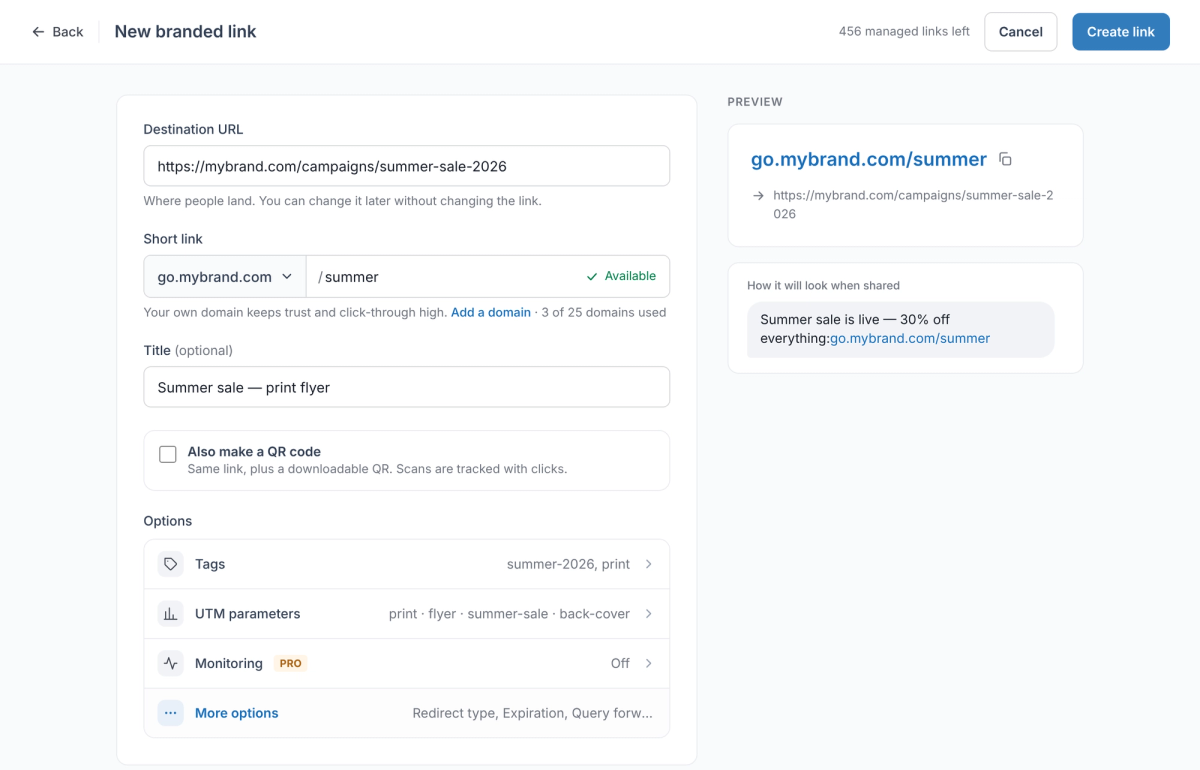This screenshot has height=770, width=1200.
Task: Click the 3 of 25 domains used text
Action: [603, 312]
